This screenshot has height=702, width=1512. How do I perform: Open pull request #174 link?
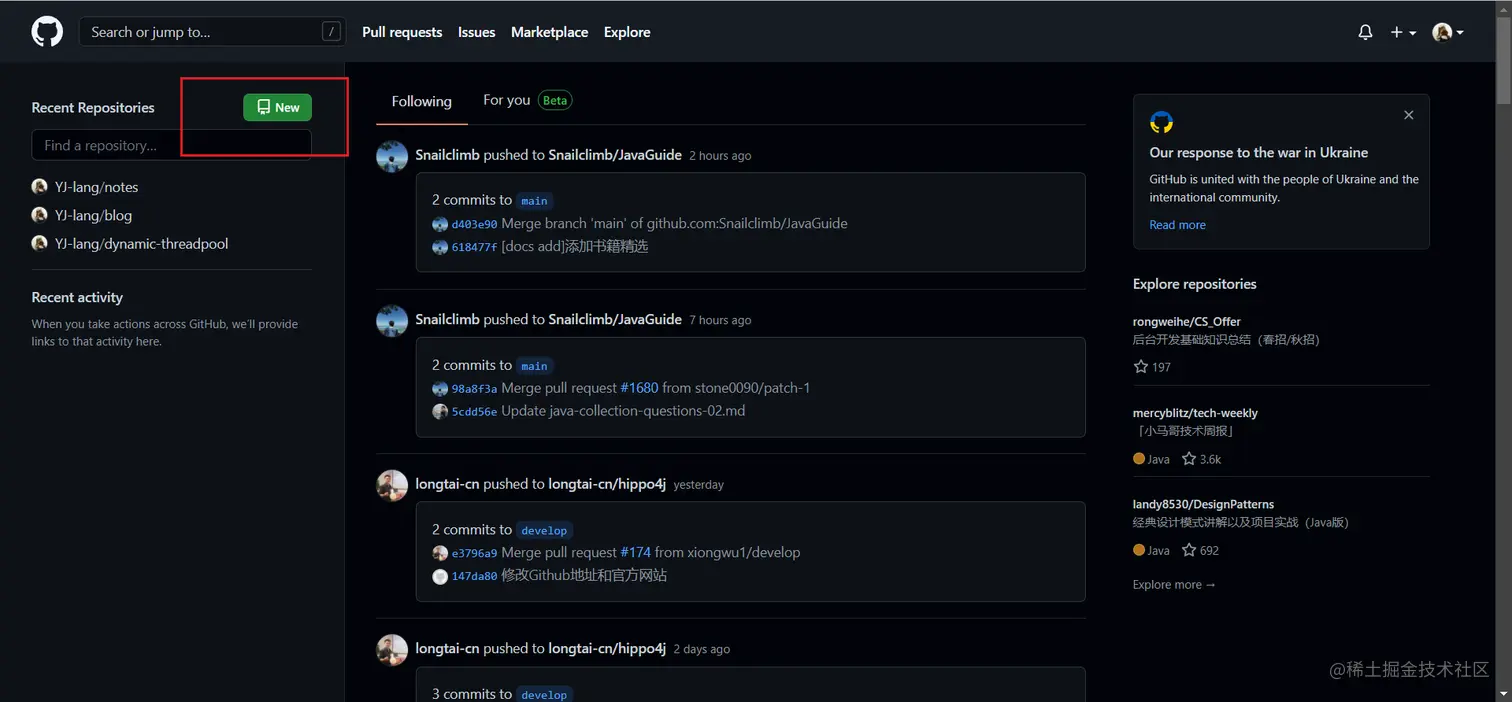tap(635, 552)
